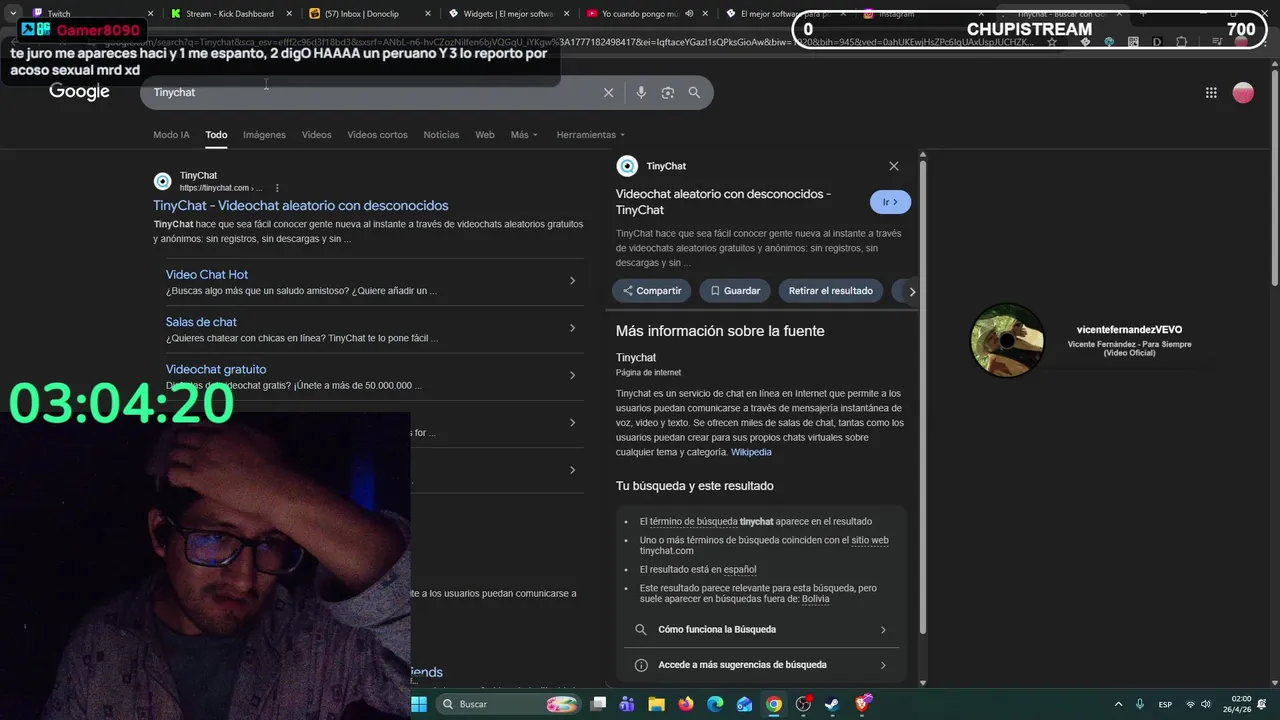
Task: Open the Videos cortos tab
Action: pyautogui.click(x=377, y=135)
